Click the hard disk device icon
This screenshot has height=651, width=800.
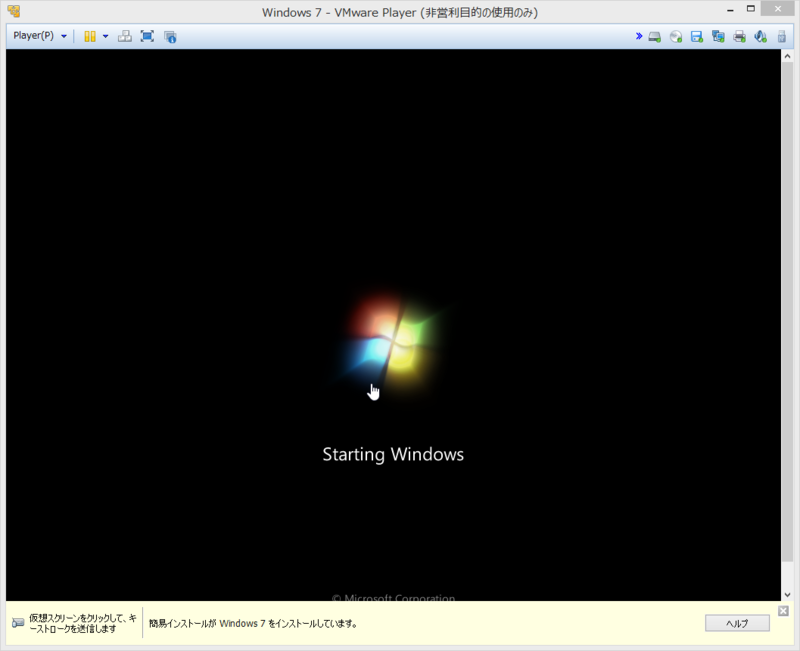[655, 37]
